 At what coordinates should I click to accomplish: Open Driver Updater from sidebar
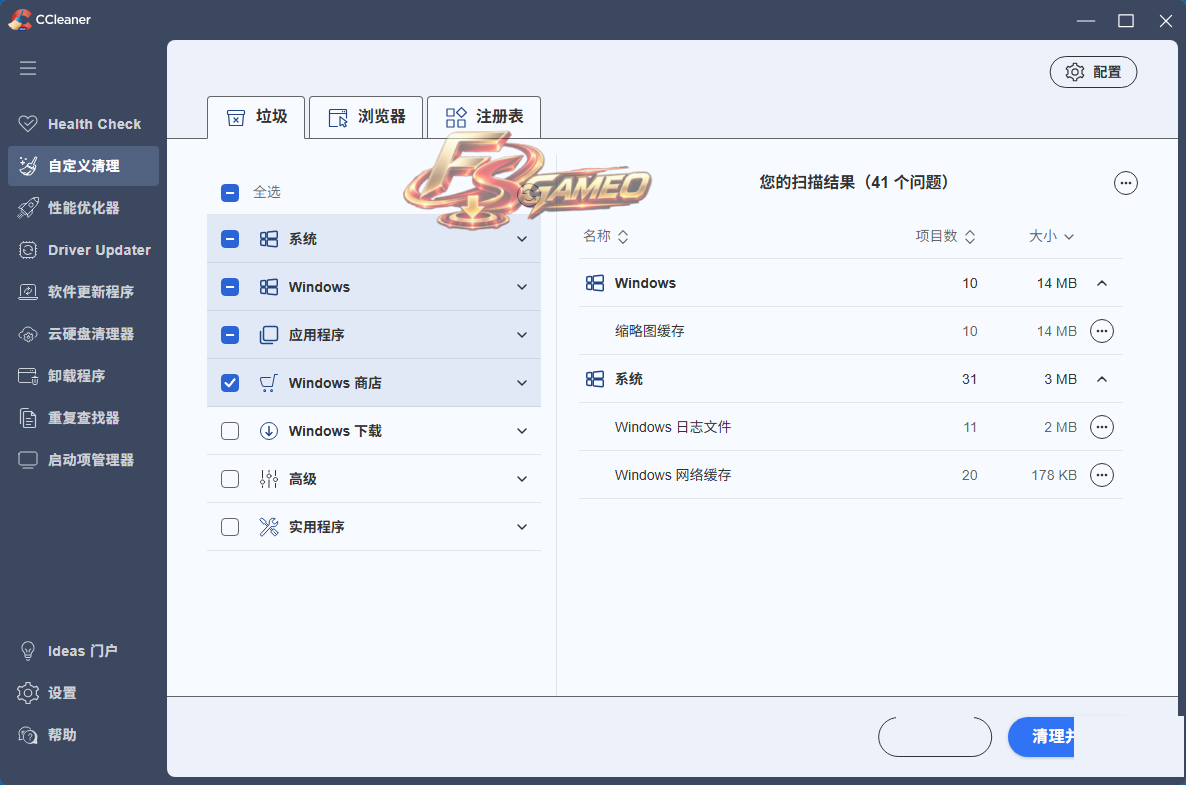click(x=83, y=250)
